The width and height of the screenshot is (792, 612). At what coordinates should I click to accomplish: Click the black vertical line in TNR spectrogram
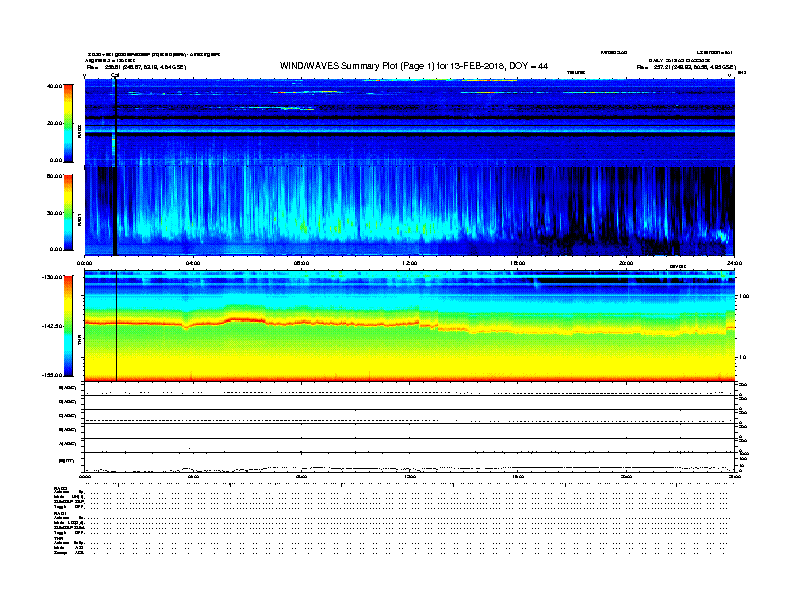click(117, 326)
